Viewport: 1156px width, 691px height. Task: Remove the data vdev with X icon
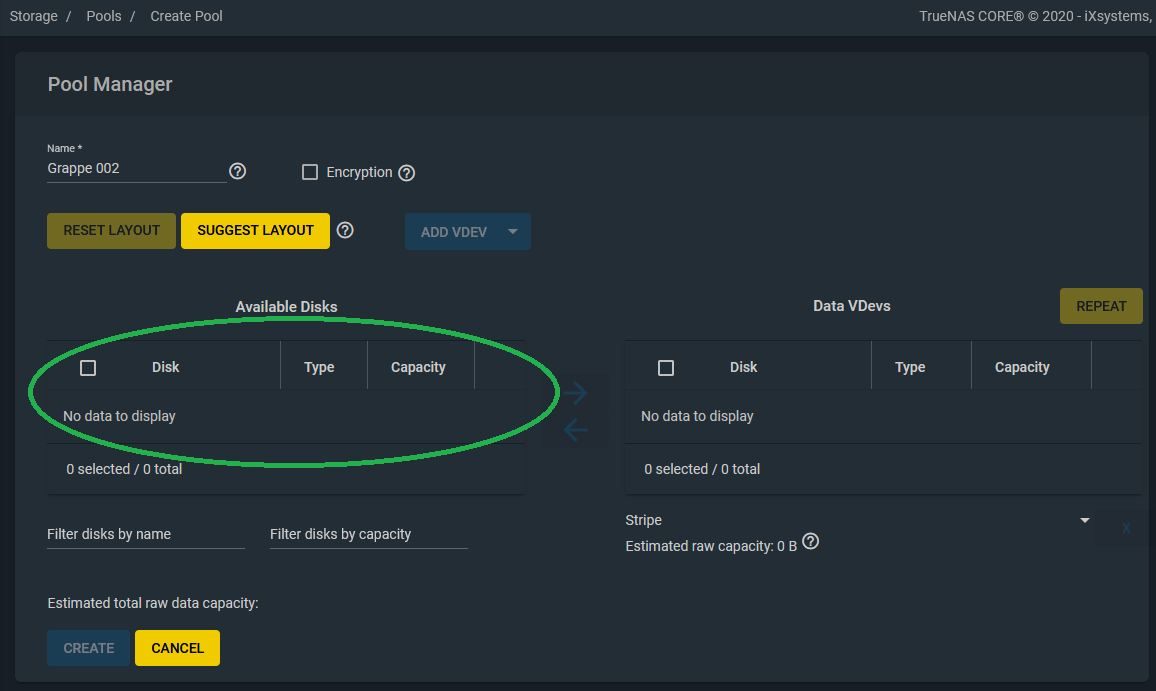click(1126, 528)
